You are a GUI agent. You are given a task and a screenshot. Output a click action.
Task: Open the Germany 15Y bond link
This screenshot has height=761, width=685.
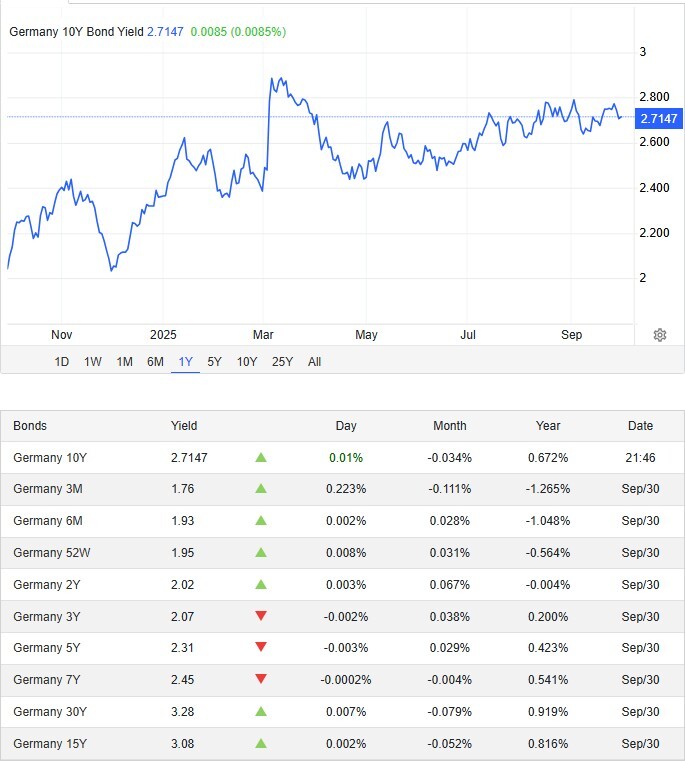(x=50, y=744)
